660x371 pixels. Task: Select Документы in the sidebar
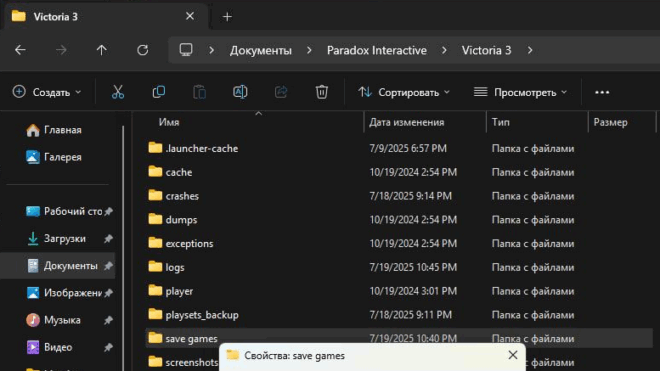[57, 266]
